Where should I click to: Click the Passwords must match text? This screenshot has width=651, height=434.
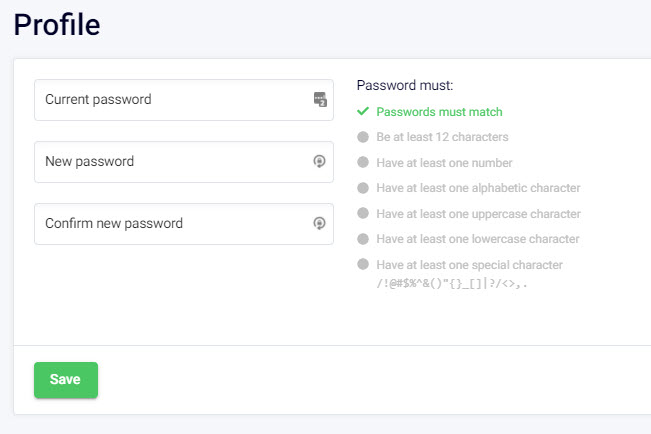pyautogui.click(x=439, y=112)
